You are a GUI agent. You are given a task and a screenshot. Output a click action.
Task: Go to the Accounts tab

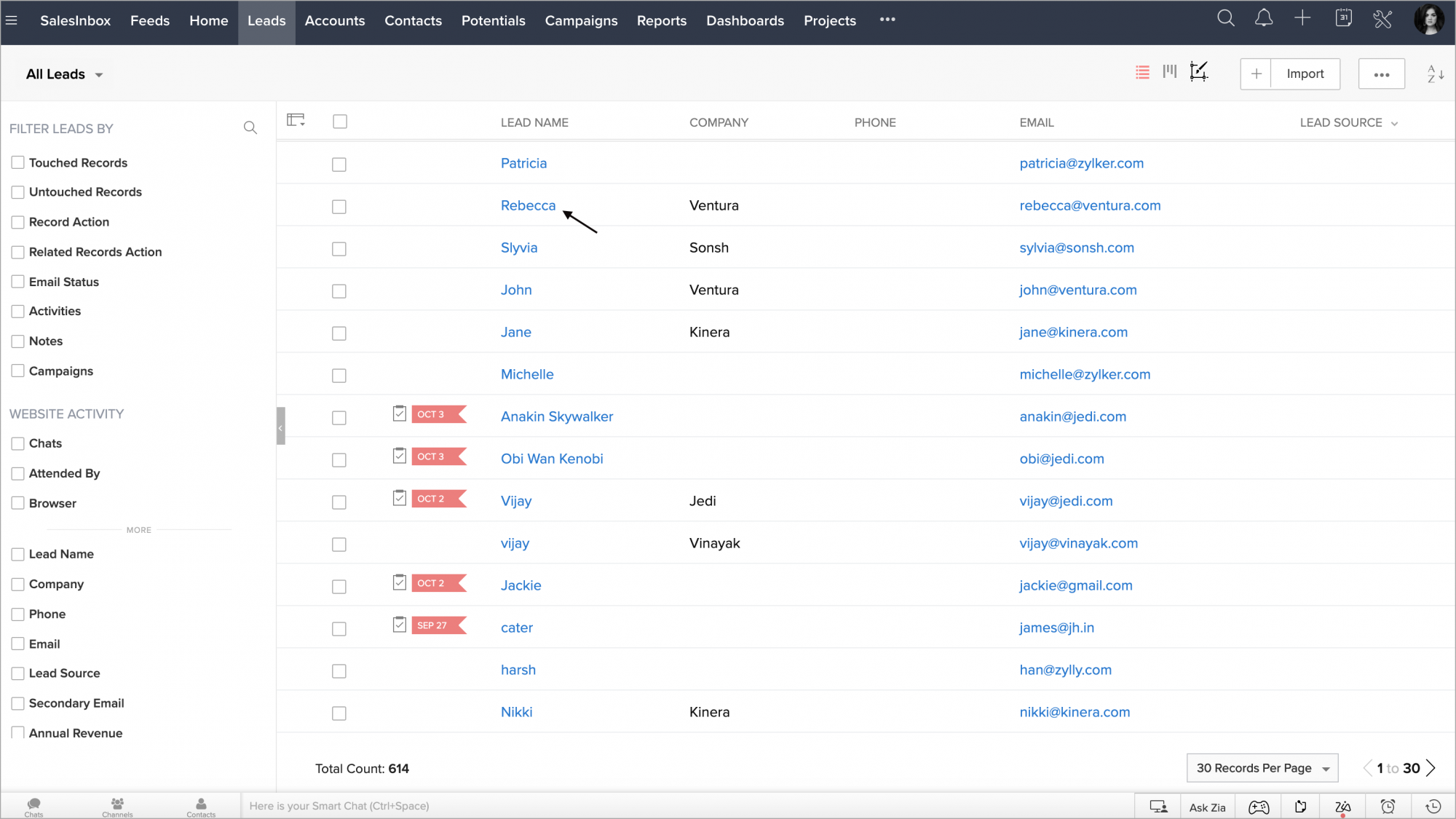point(334,21)
